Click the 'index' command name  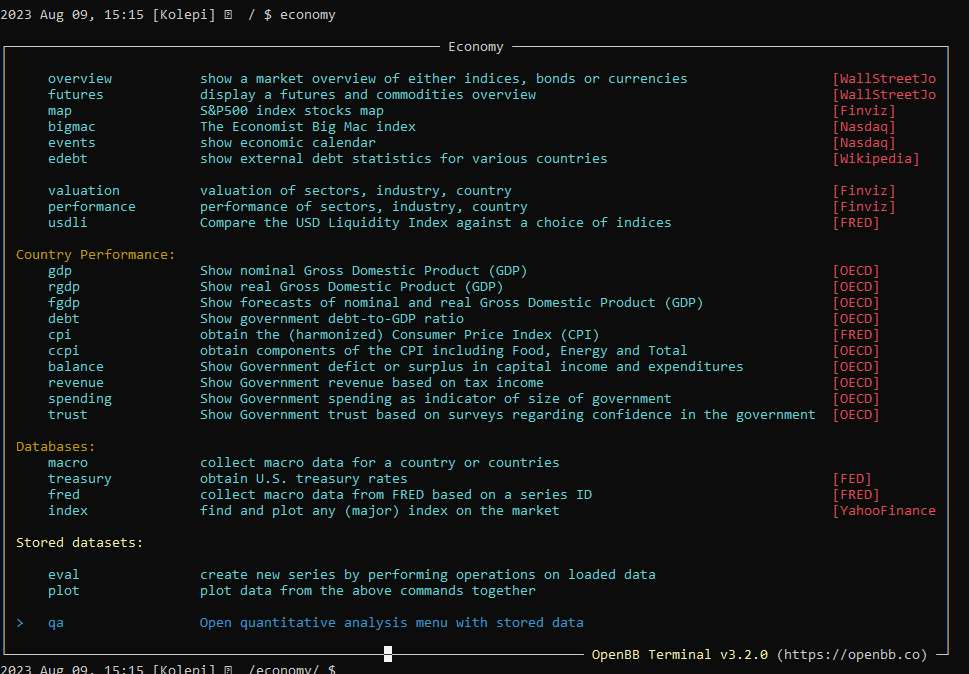[x=68, y=511]
